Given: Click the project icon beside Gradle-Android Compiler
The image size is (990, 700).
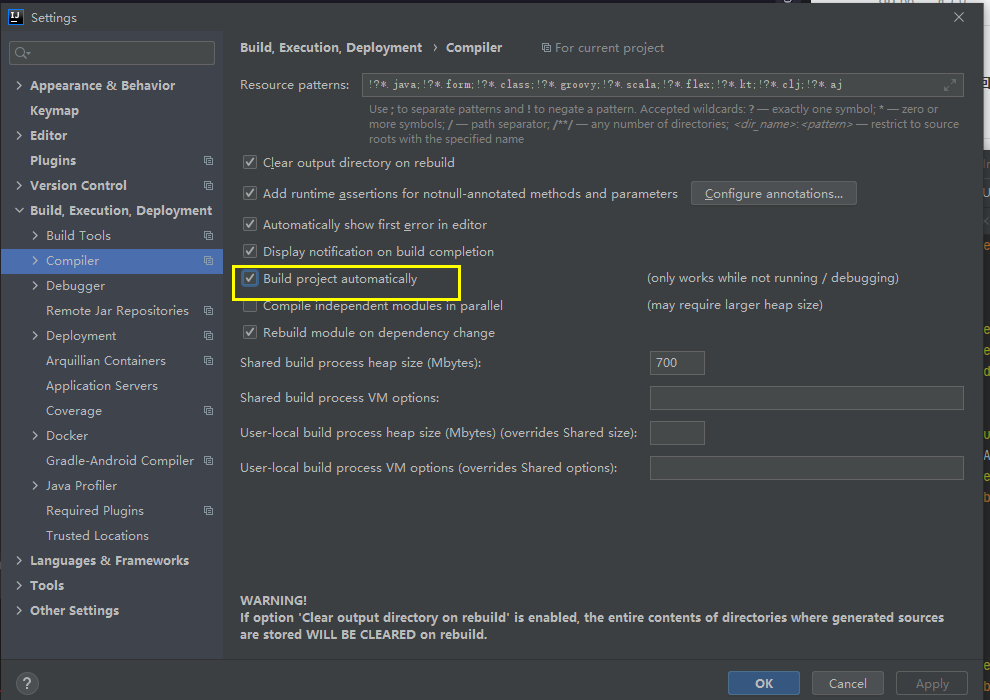Looking at the screenshot, I should click(x=208, y=461).
